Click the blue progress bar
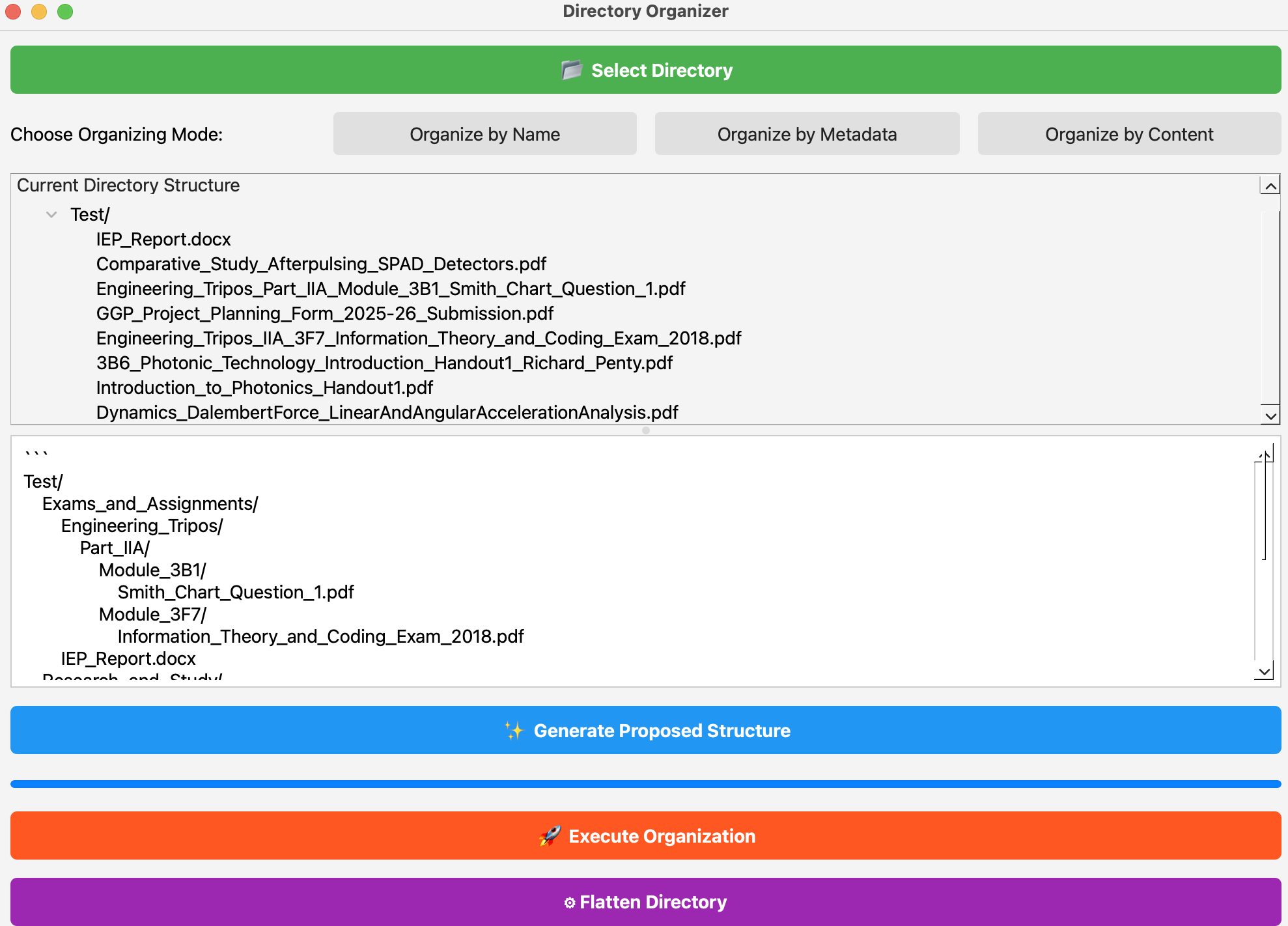 point(645,784)
